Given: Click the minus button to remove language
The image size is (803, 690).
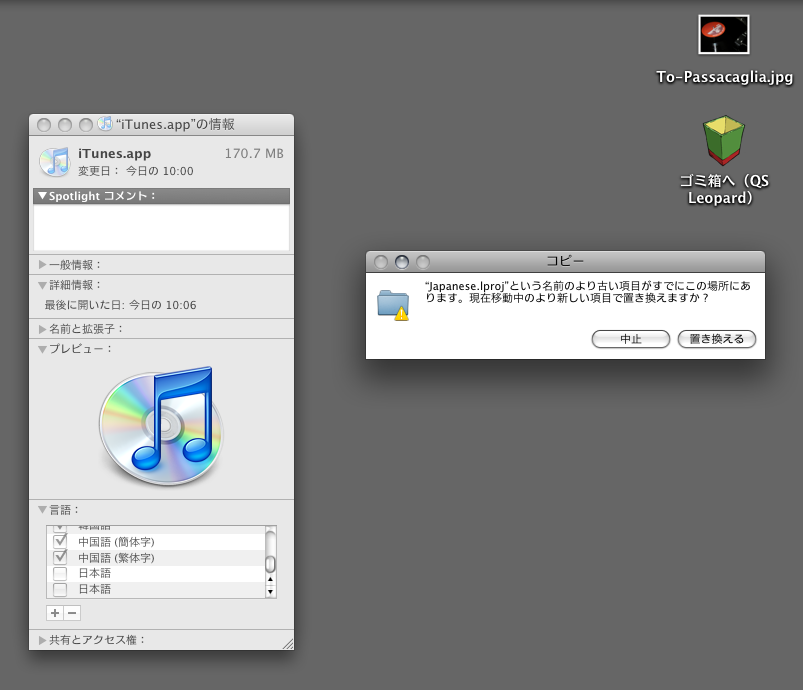Looking at the screenshot, I should 72,613.
